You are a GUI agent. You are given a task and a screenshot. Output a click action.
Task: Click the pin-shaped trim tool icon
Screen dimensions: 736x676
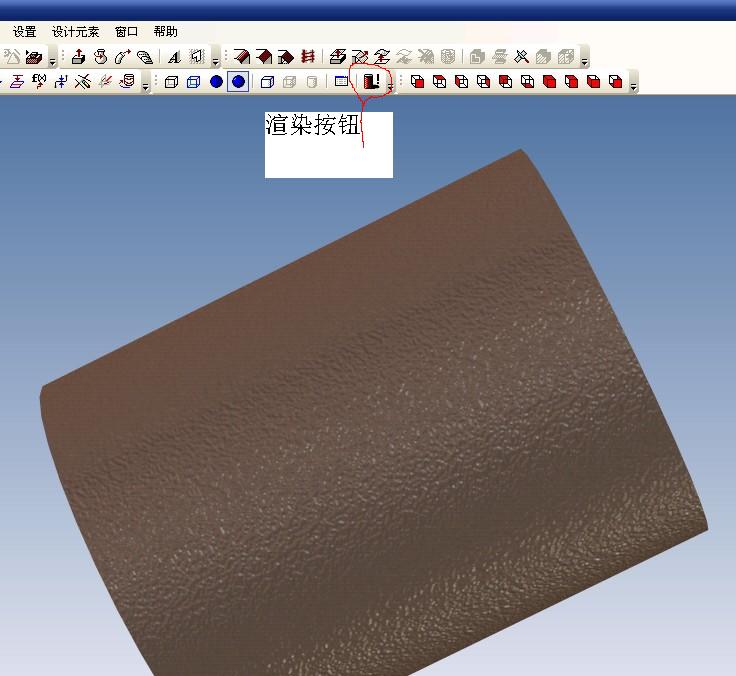pos(521,57)
